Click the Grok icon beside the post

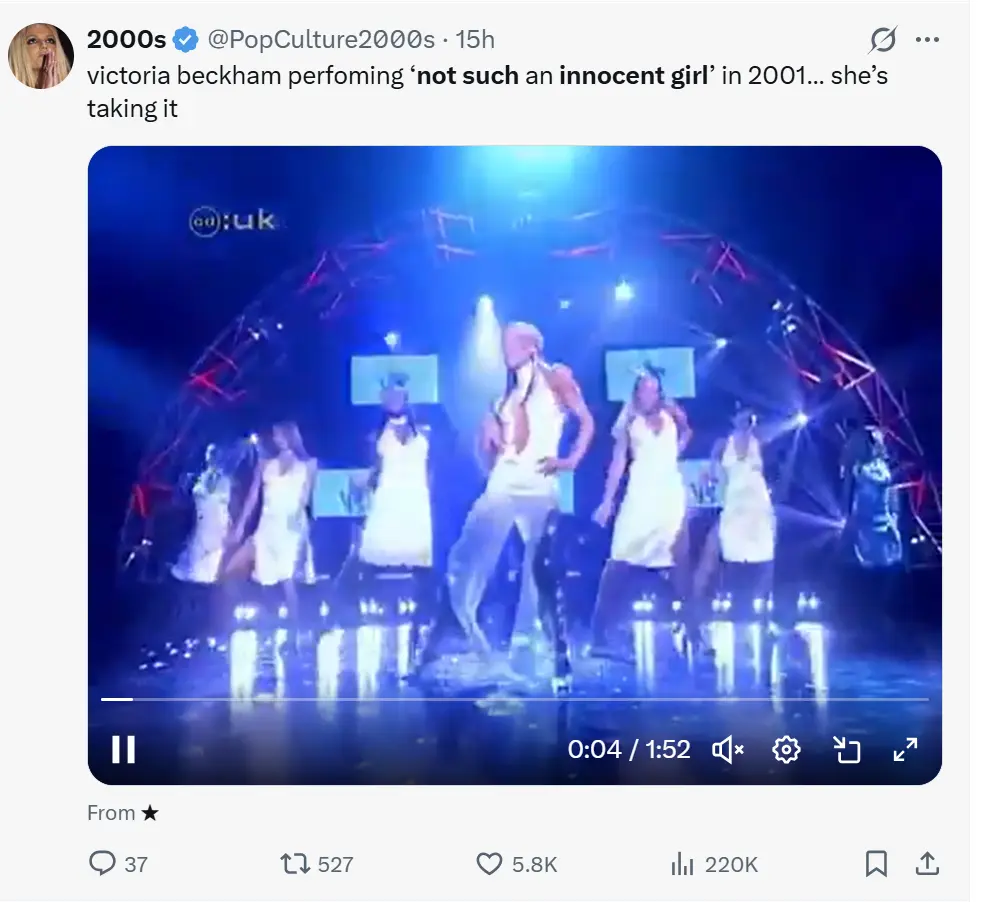point(882,40)
